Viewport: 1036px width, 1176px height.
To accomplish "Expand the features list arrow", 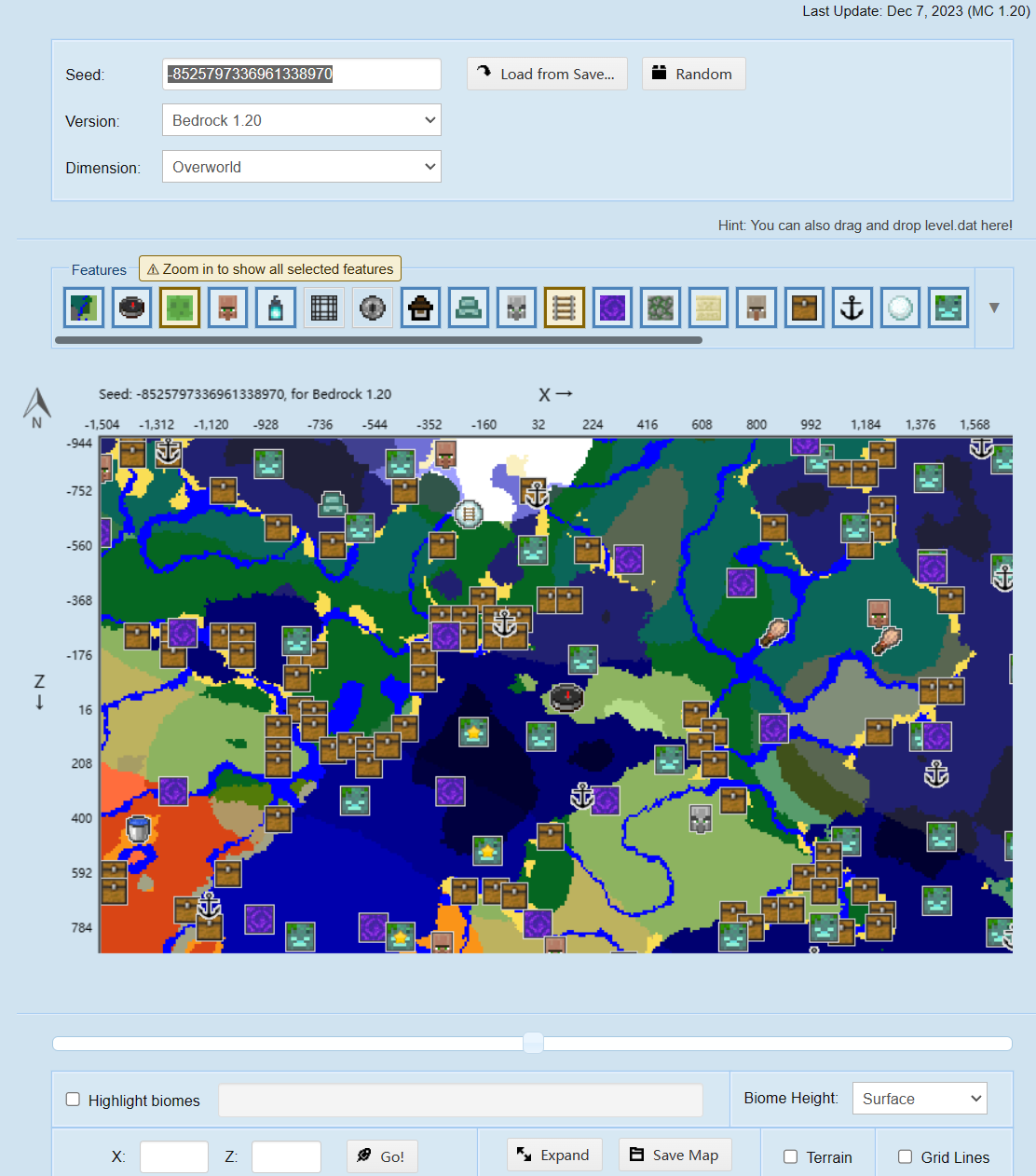I will coord(994,308).
